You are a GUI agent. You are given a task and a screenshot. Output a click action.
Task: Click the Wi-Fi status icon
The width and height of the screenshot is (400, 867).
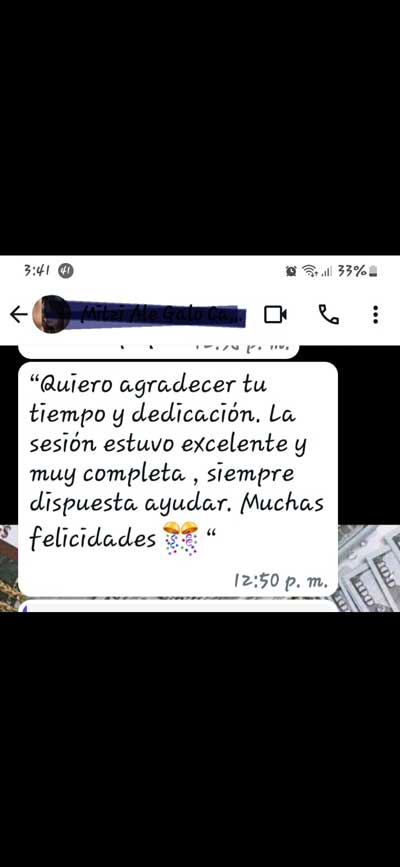point(309,271)
